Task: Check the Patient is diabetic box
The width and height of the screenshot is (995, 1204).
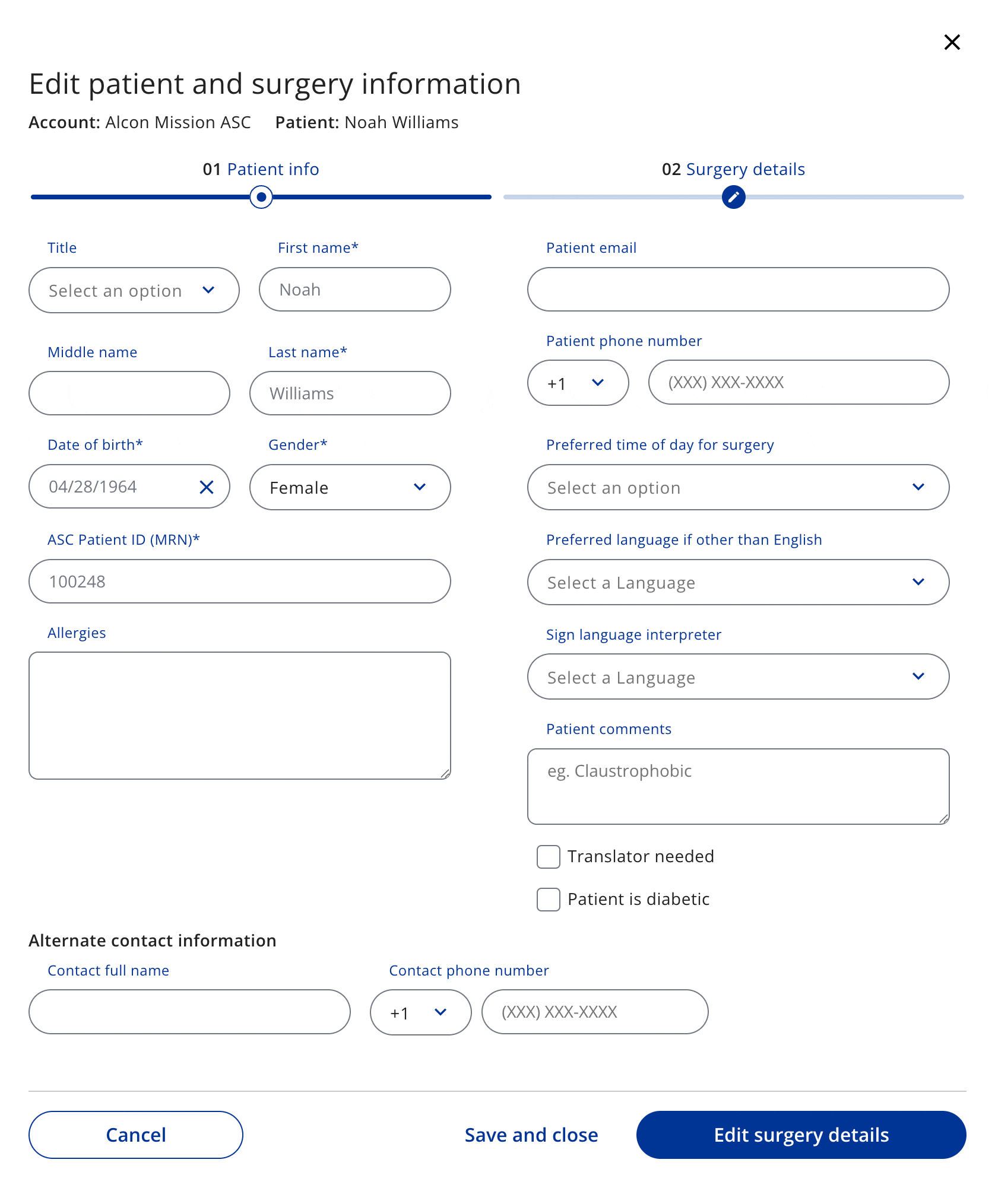Action: (549, 900)
